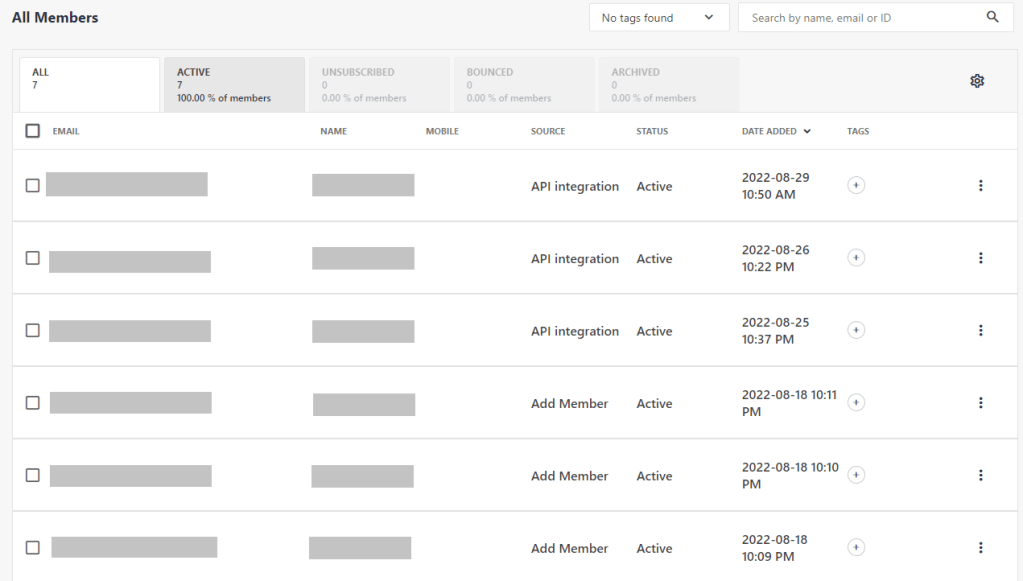Screen dimensions: 1023x581
Task: Tick checkbox for the 2022-08-18 10:11 PM row
Action: 33,403
